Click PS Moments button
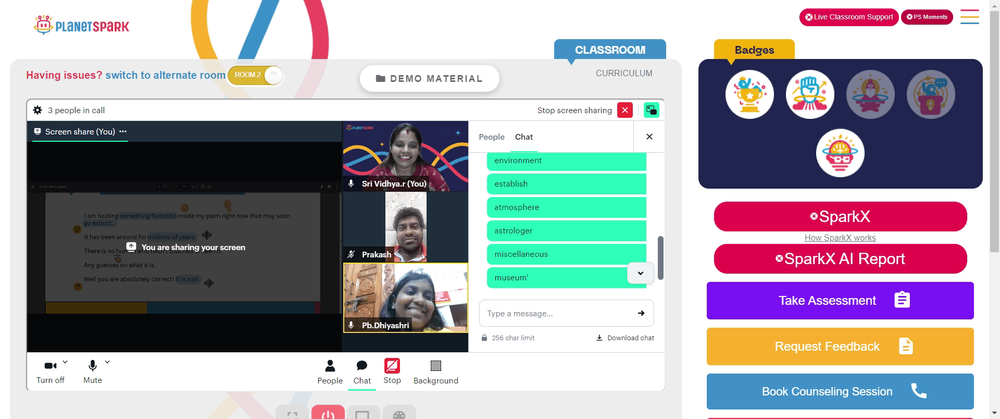 pyautogui.click(x=927, y=17)
